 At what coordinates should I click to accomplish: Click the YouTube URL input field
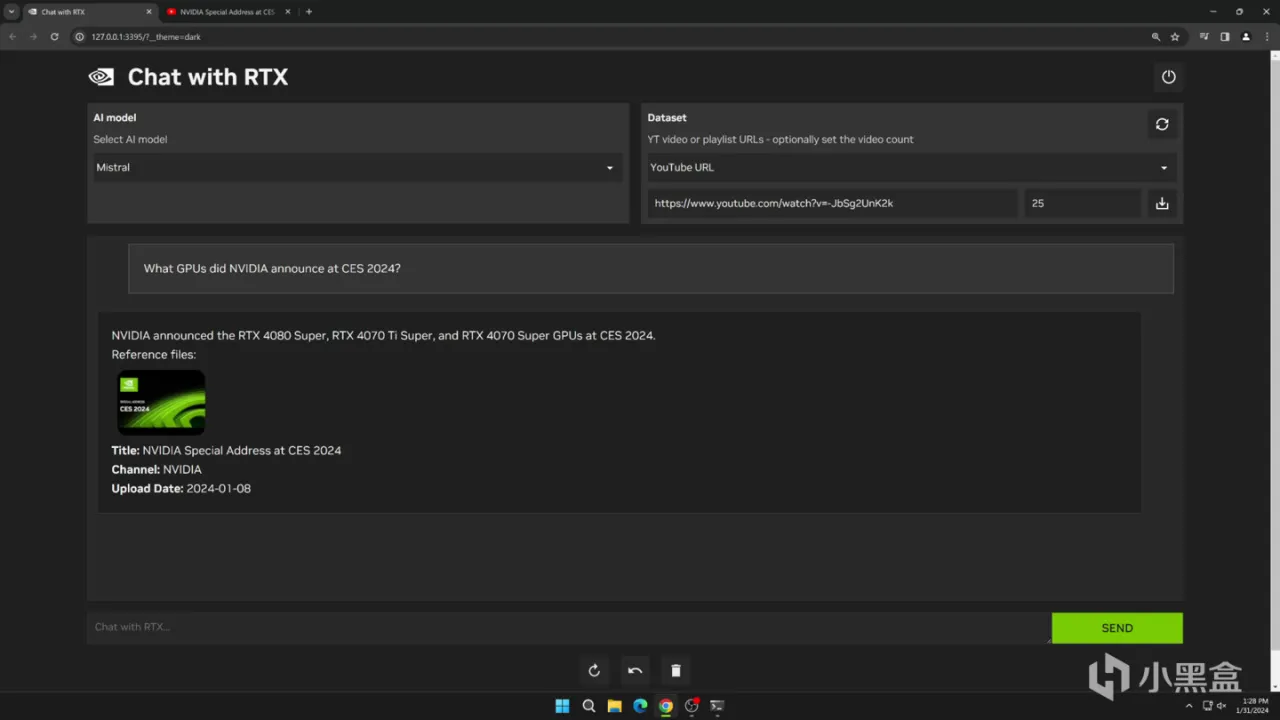[832, 203]
